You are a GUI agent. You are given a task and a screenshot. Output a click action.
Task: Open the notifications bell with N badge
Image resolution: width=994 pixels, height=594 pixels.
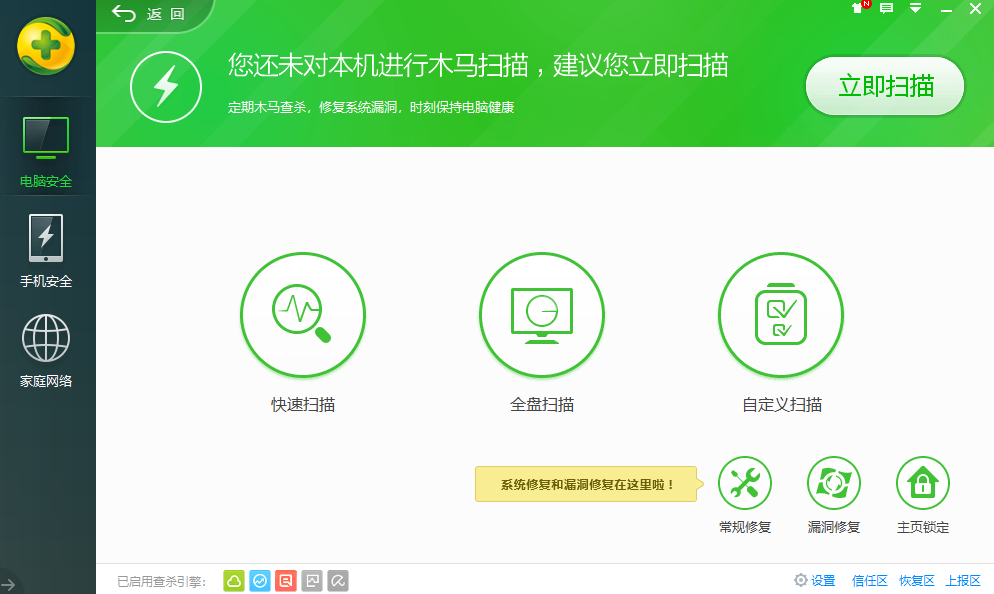(x=858, y=8)
